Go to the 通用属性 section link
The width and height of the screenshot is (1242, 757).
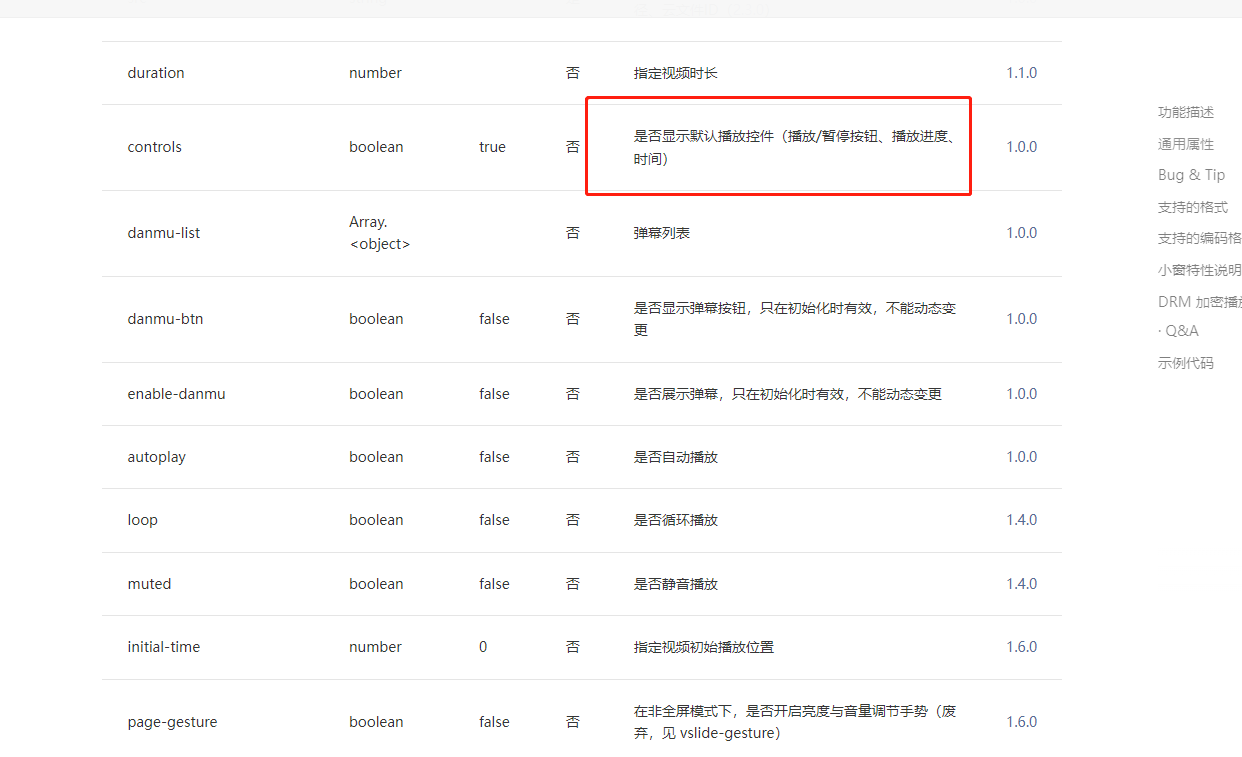coord(1186,144)
